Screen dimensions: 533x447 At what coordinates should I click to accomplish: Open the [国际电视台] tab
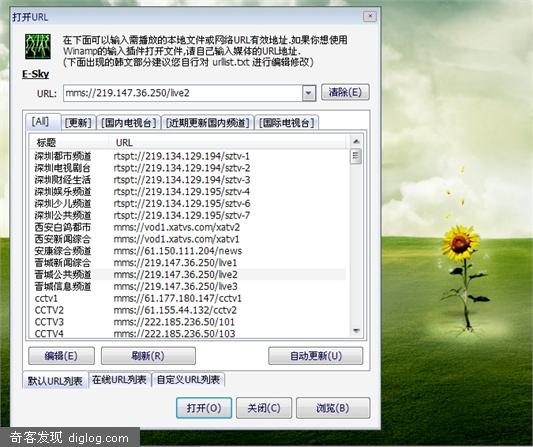(286, 123)
